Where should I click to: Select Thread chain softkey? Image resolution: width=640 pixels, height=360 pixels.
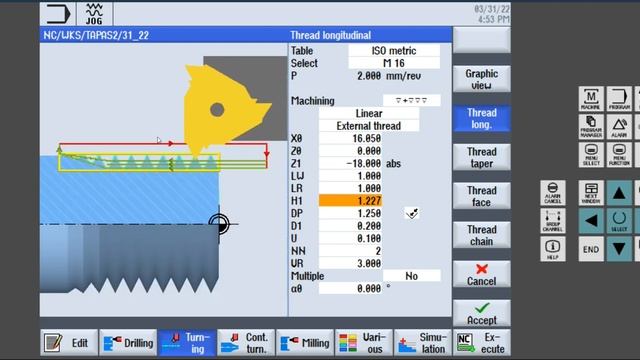coord(482,235)
